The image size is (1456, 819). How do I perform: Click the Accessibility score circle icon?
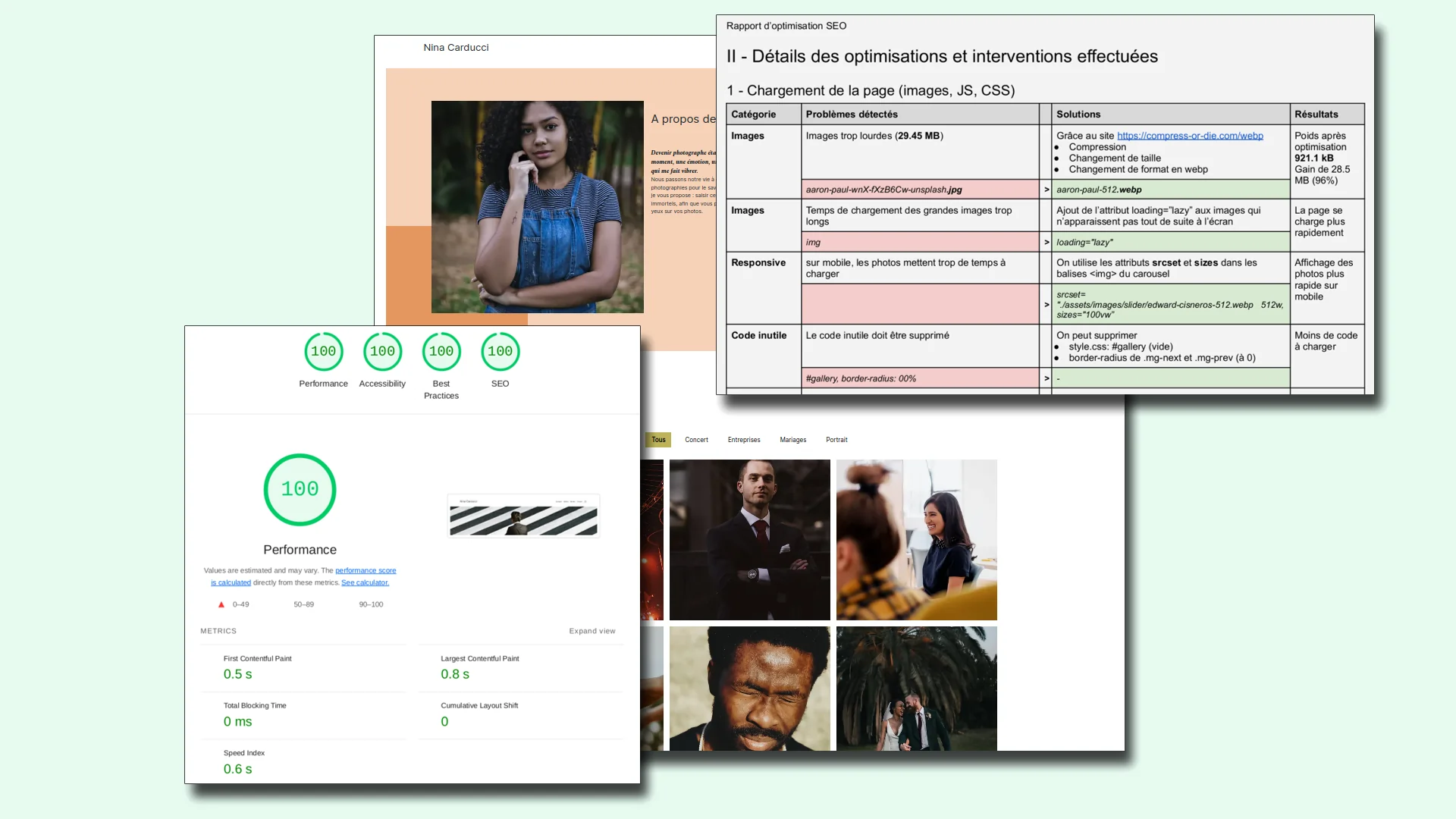pos(382,351)
